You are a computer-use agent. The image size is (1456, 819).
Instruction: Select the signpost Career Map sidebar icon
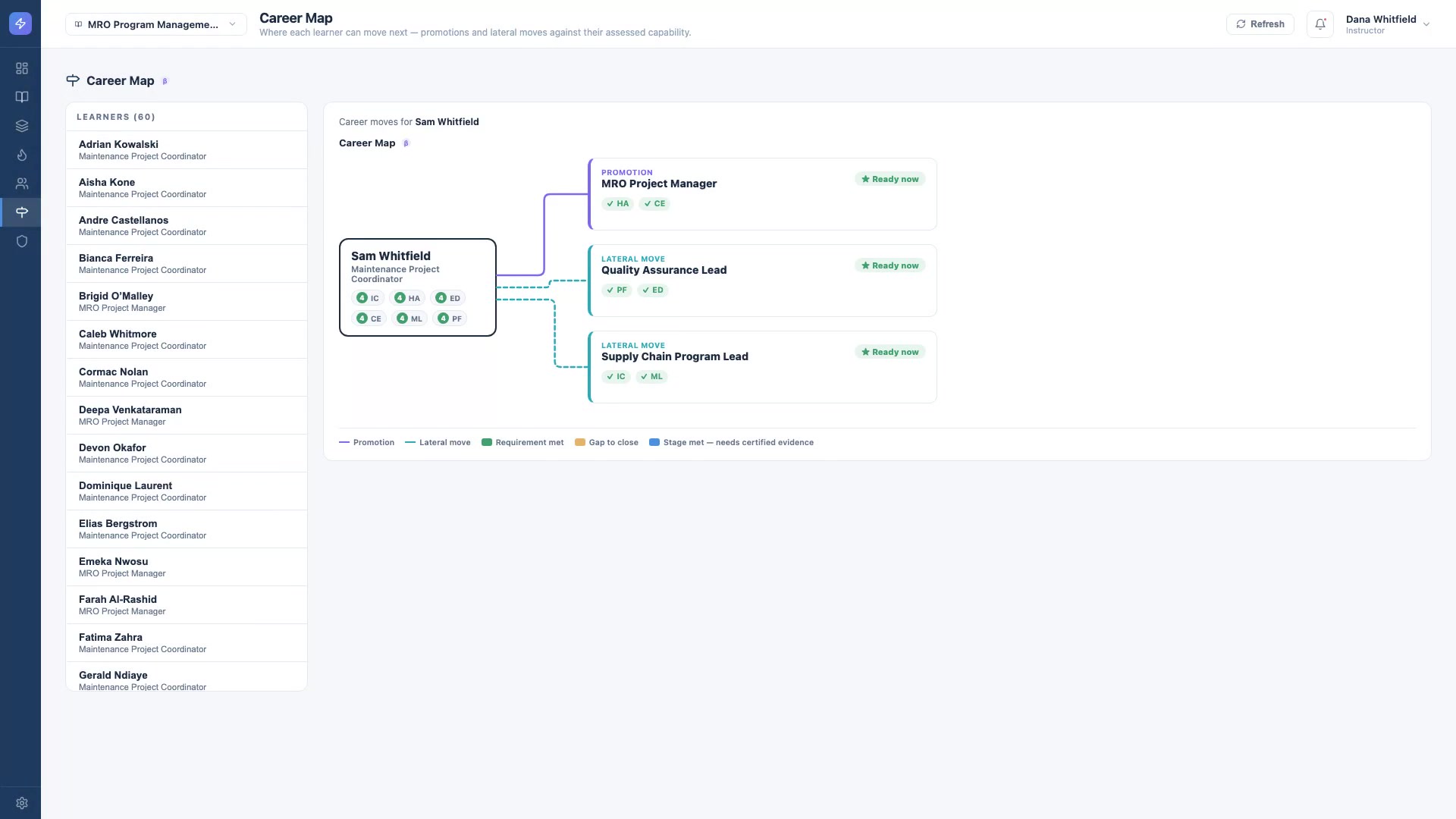(x=22, y=212)
